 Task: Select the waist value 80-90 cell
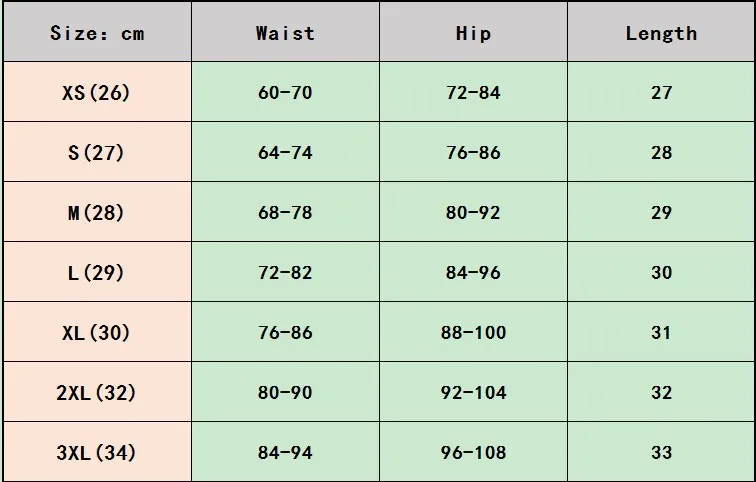coord(285,393)
